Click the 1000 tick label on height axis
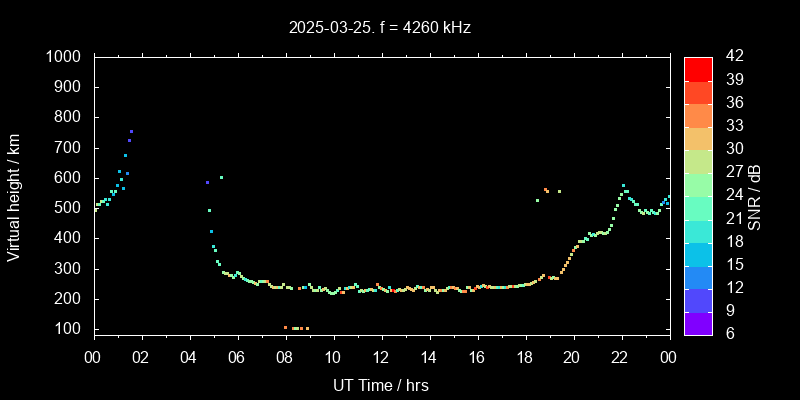Screen dimensions: 800x400 tap(65, 57)
